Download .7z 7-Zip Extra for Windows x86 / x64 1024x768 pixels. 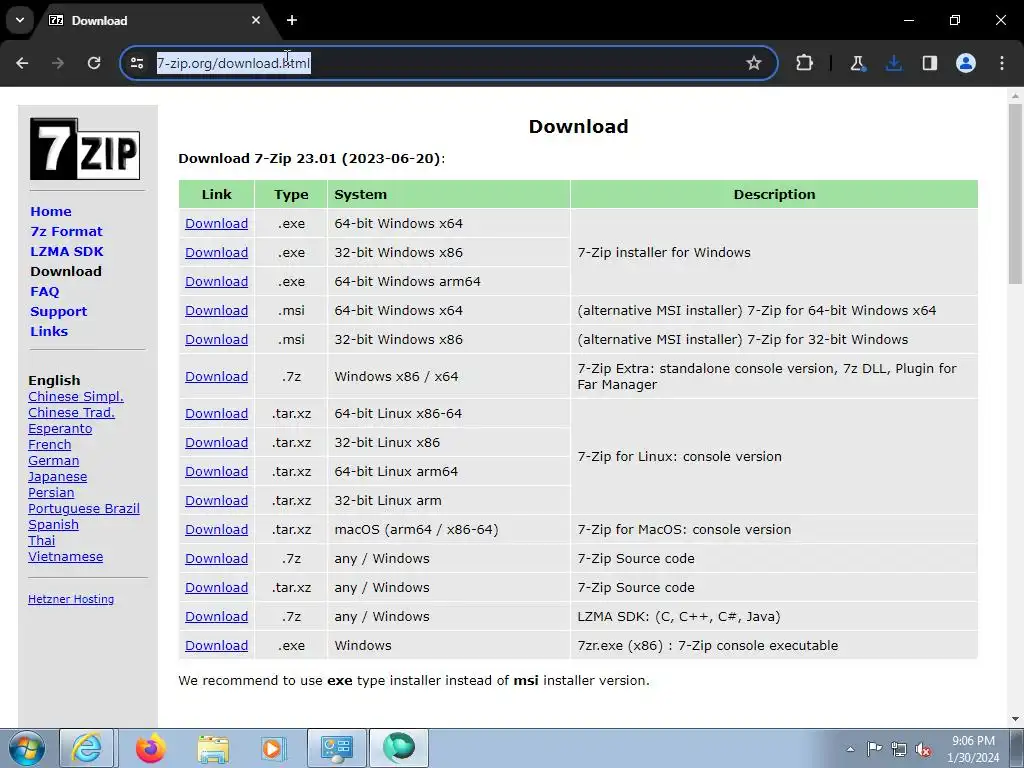coord(216,376)
